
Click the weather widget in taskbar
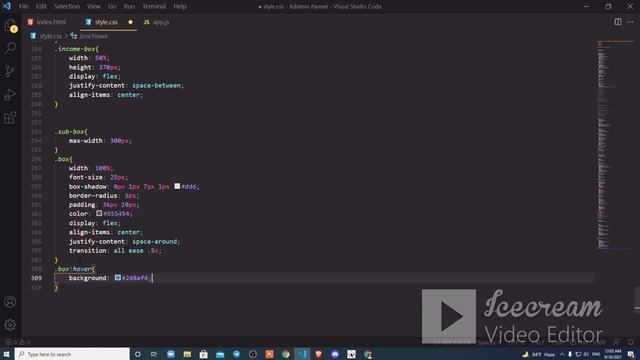tap(539, 354)
